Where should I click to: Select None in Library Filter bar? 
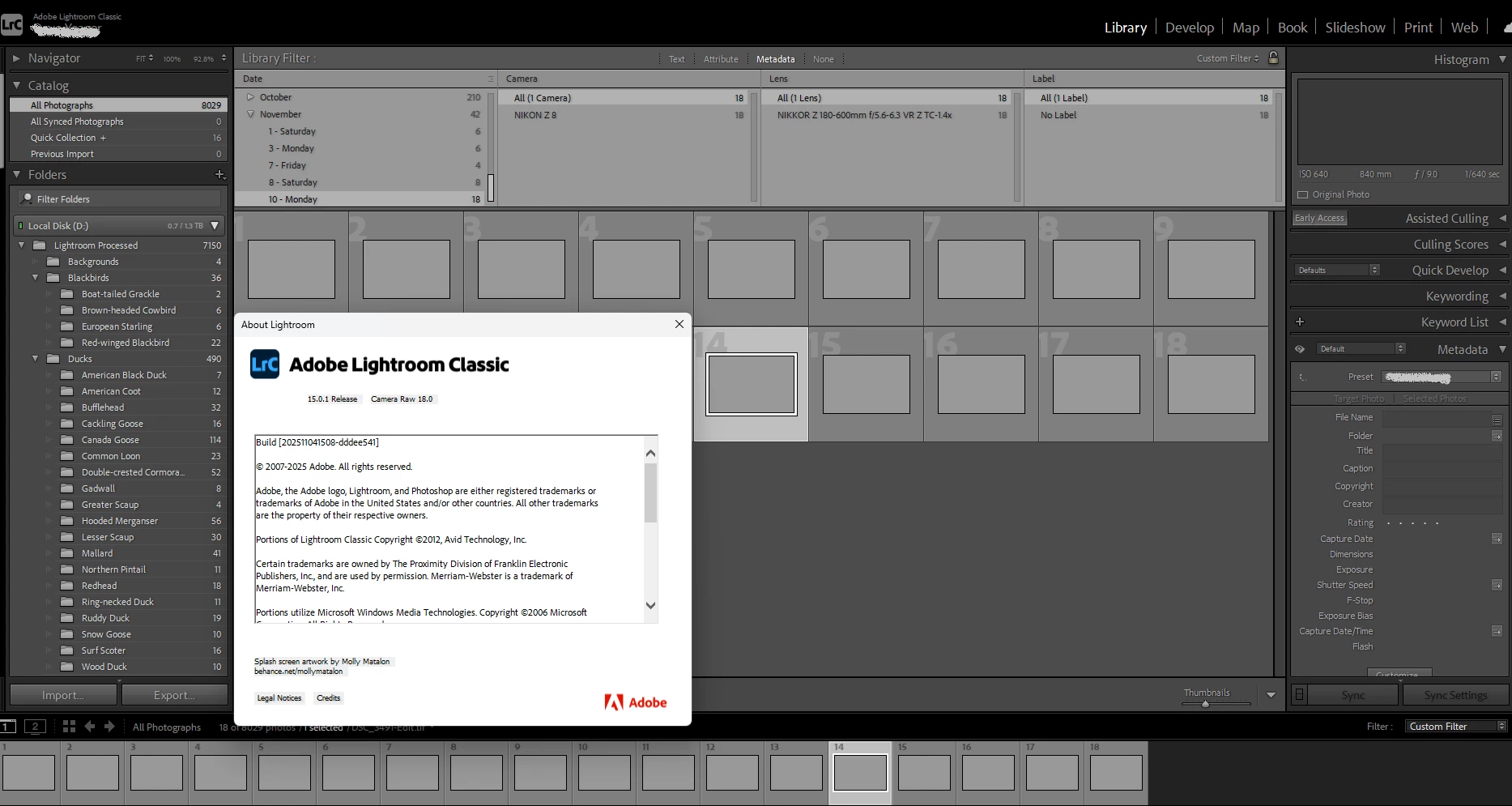pos(824,59)
